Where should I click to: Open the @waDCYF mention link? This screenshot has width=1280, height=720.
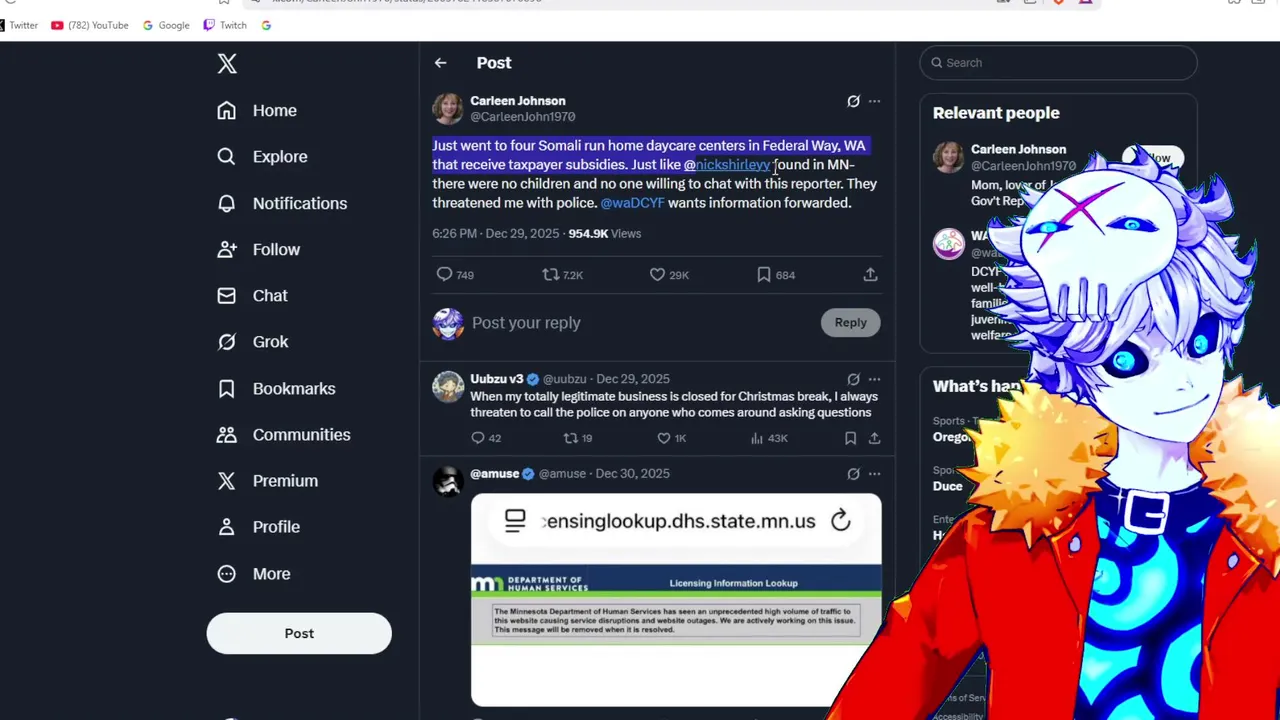pyautogui.click(x=632, y=203)
